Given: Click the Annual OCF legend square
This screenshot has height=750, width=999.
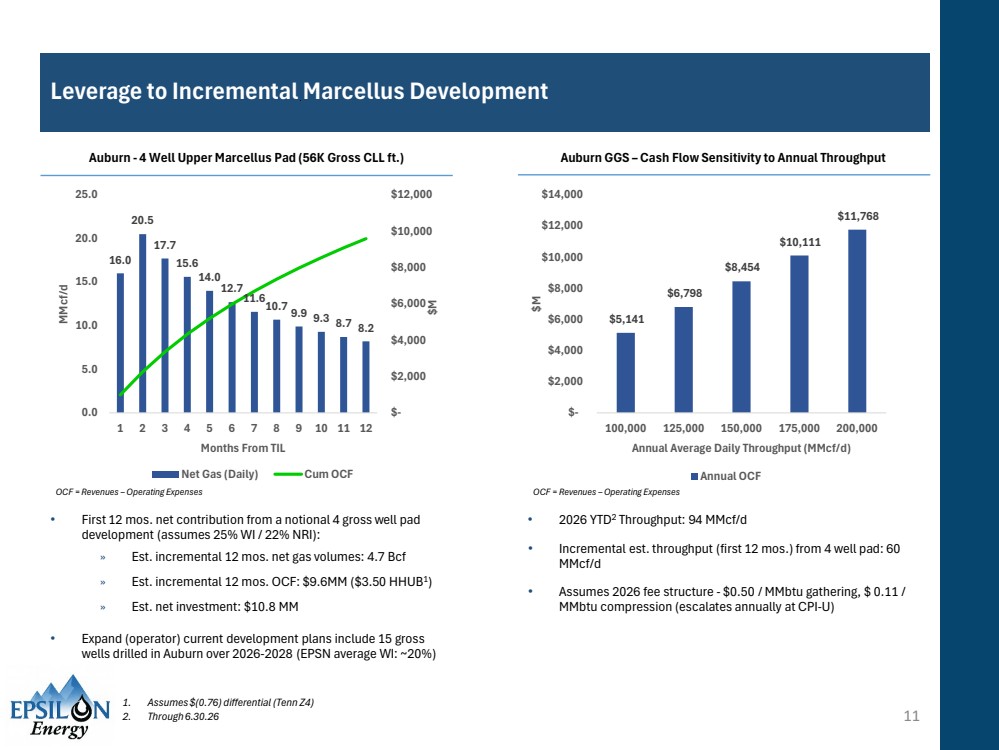Looking at the screenshot, I should (x=694, y=476).
